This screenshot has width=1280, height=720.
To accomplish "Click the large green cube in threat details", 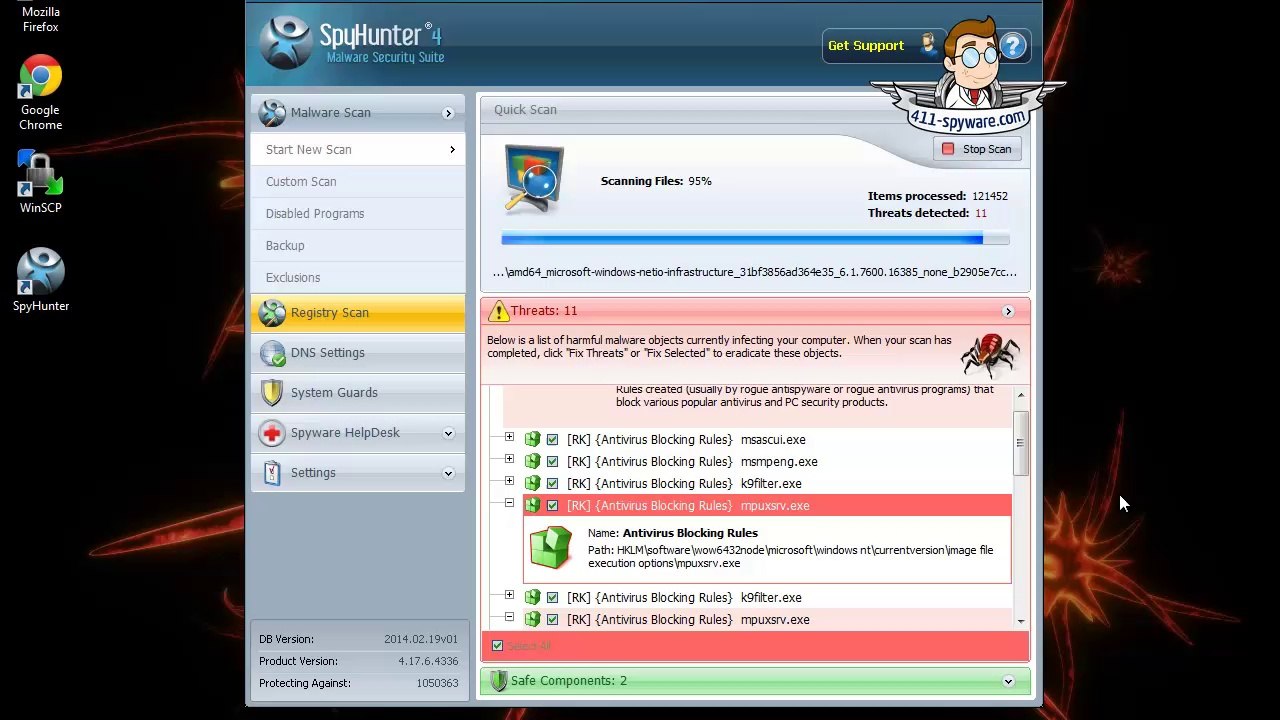I will [x=550, y=547].
